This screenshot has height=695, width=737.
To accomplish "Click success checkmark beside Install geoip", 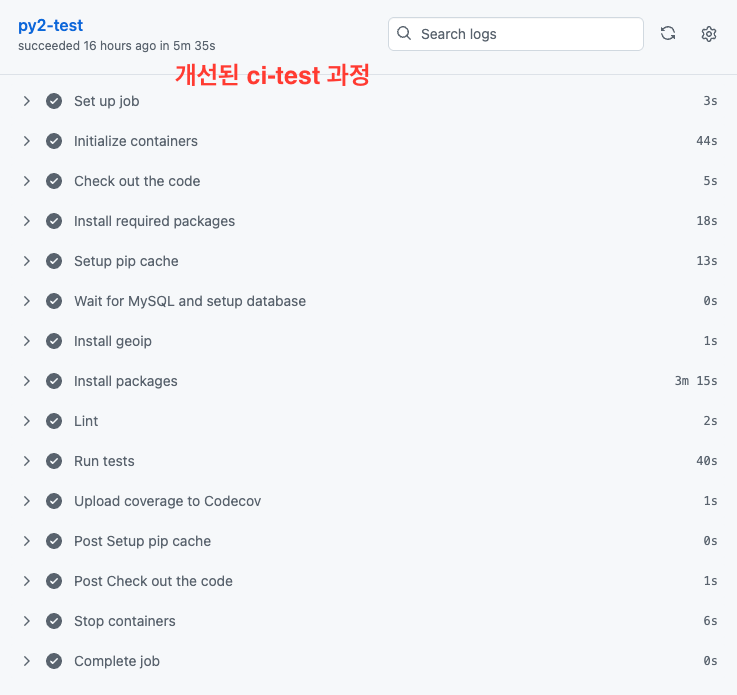I will tap(54, 341).
